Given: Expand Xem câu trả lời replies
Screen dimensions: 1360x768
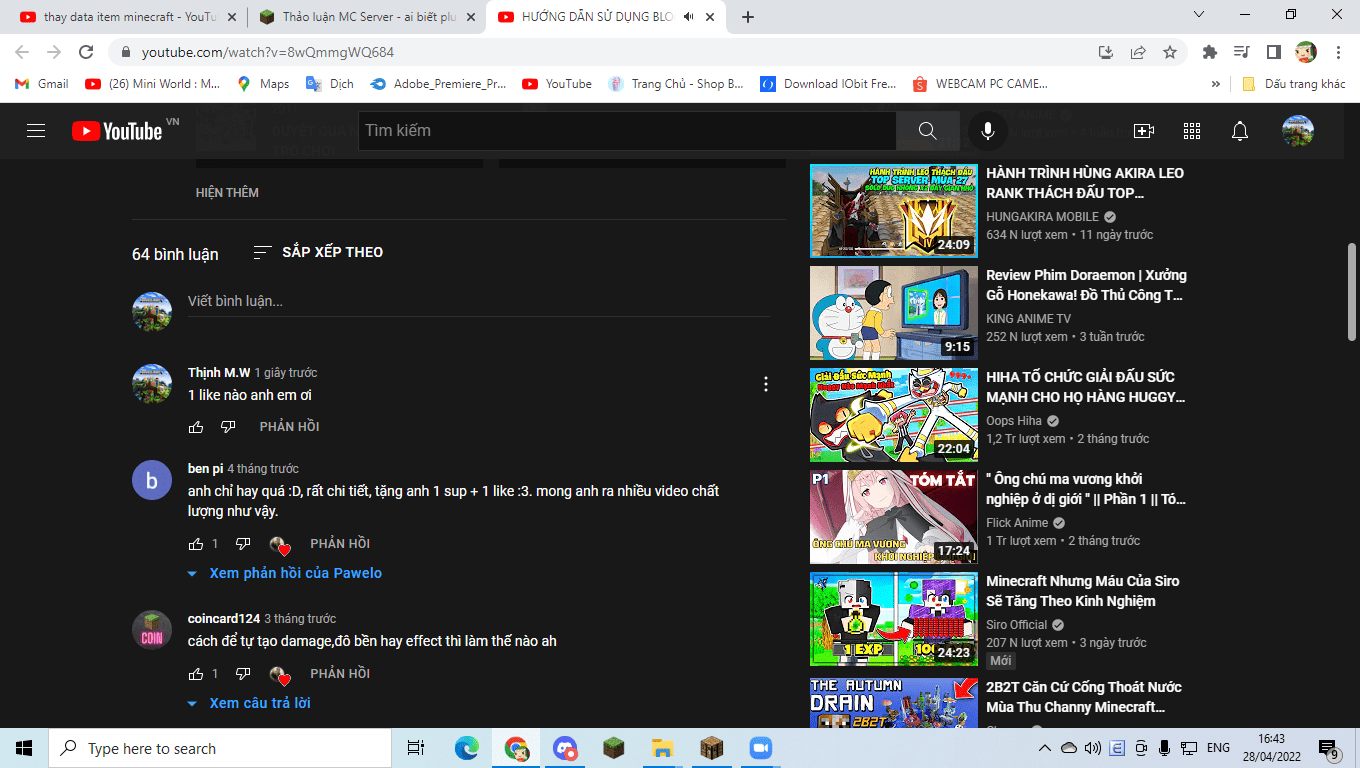Looking at the screenshot, I should 249,703.
